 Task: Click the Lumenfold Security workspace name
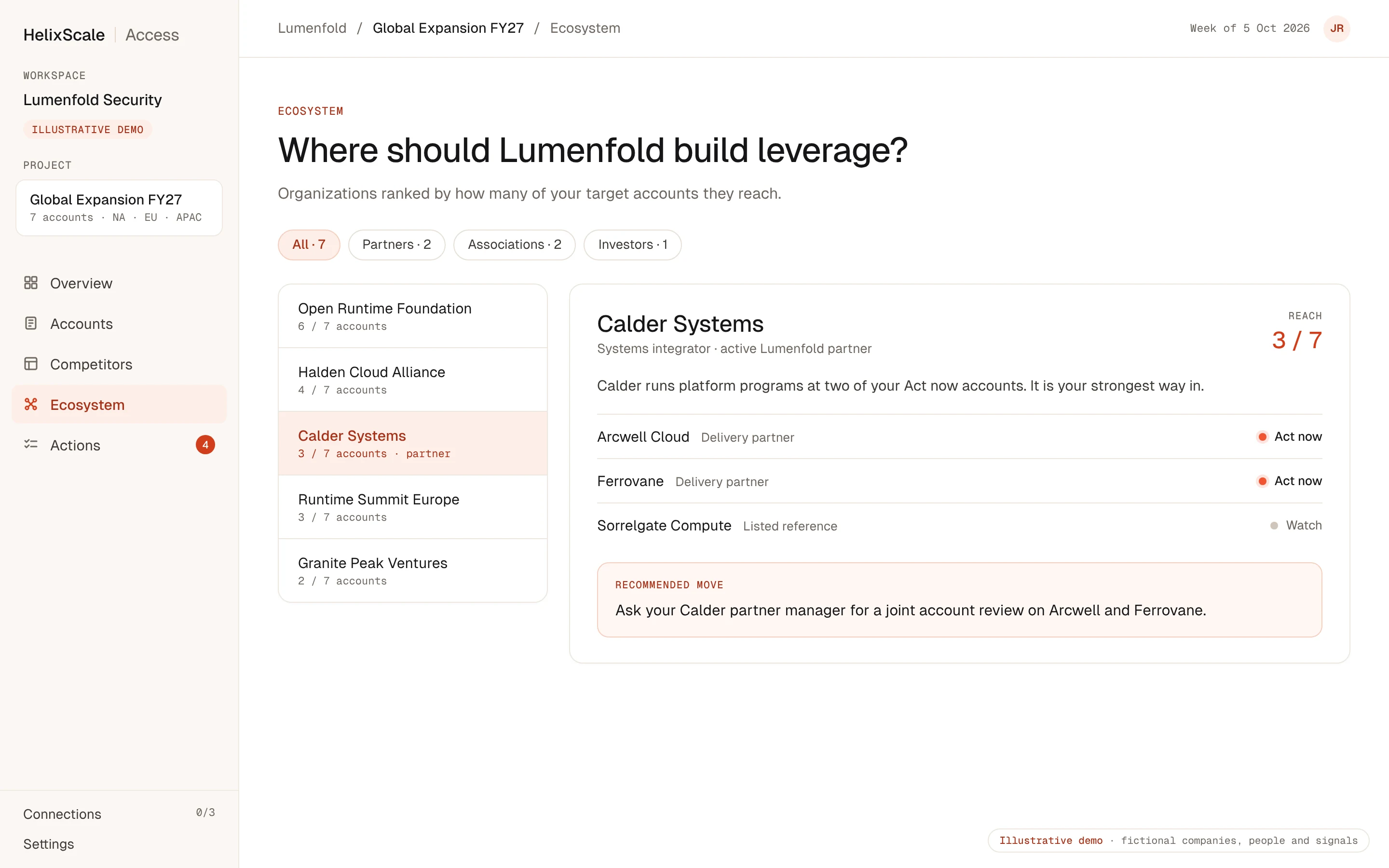click(x=93, y=100)
